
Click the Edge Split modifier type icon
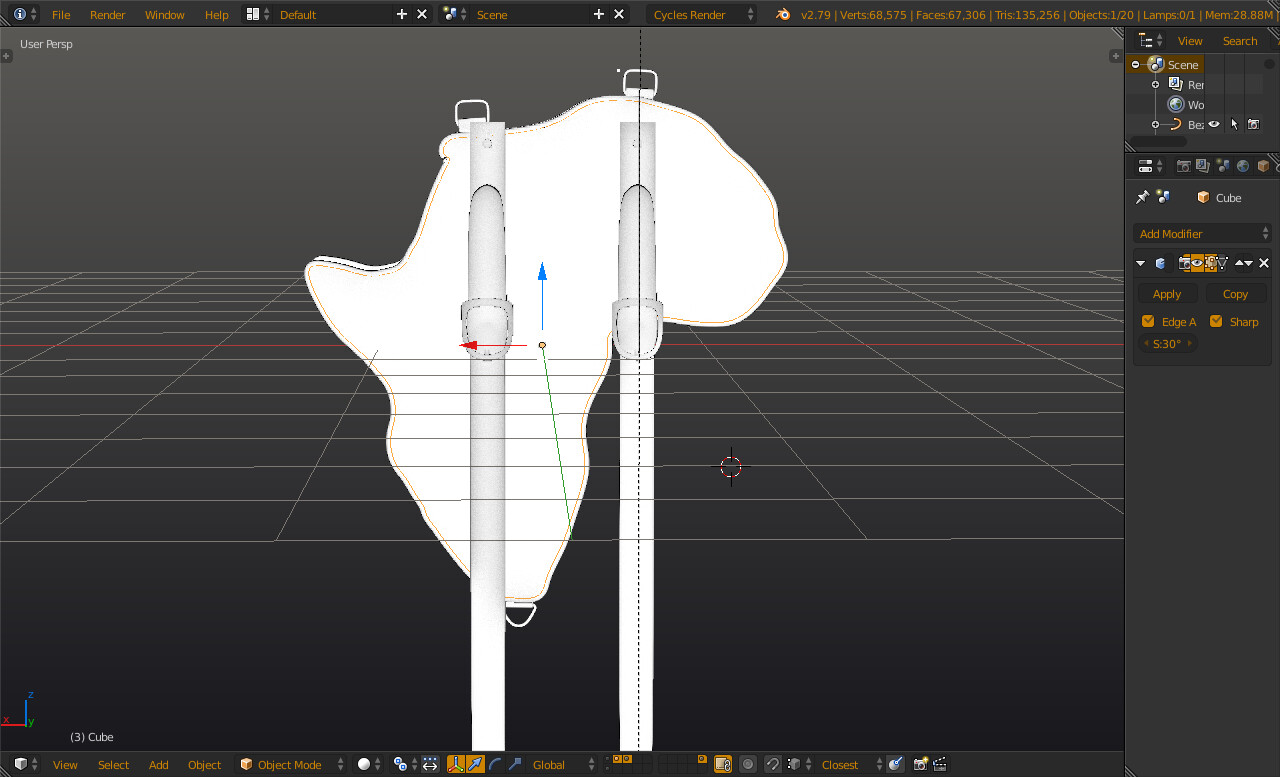tap(1160, 263)
